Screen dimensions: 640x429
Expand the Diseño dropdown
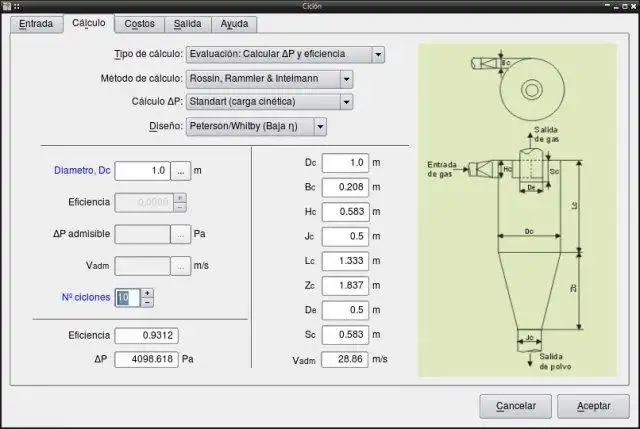256,127
